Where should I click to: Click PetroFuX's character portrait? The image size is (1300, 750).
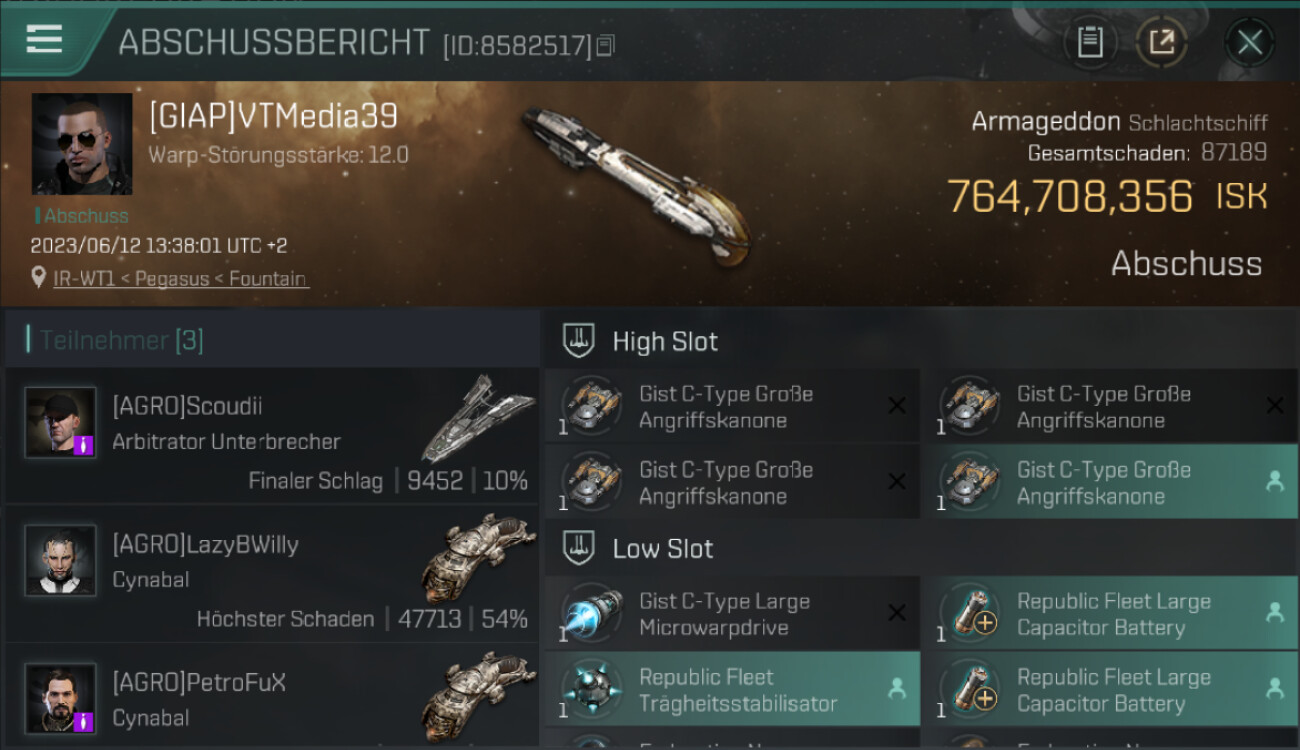61,698
